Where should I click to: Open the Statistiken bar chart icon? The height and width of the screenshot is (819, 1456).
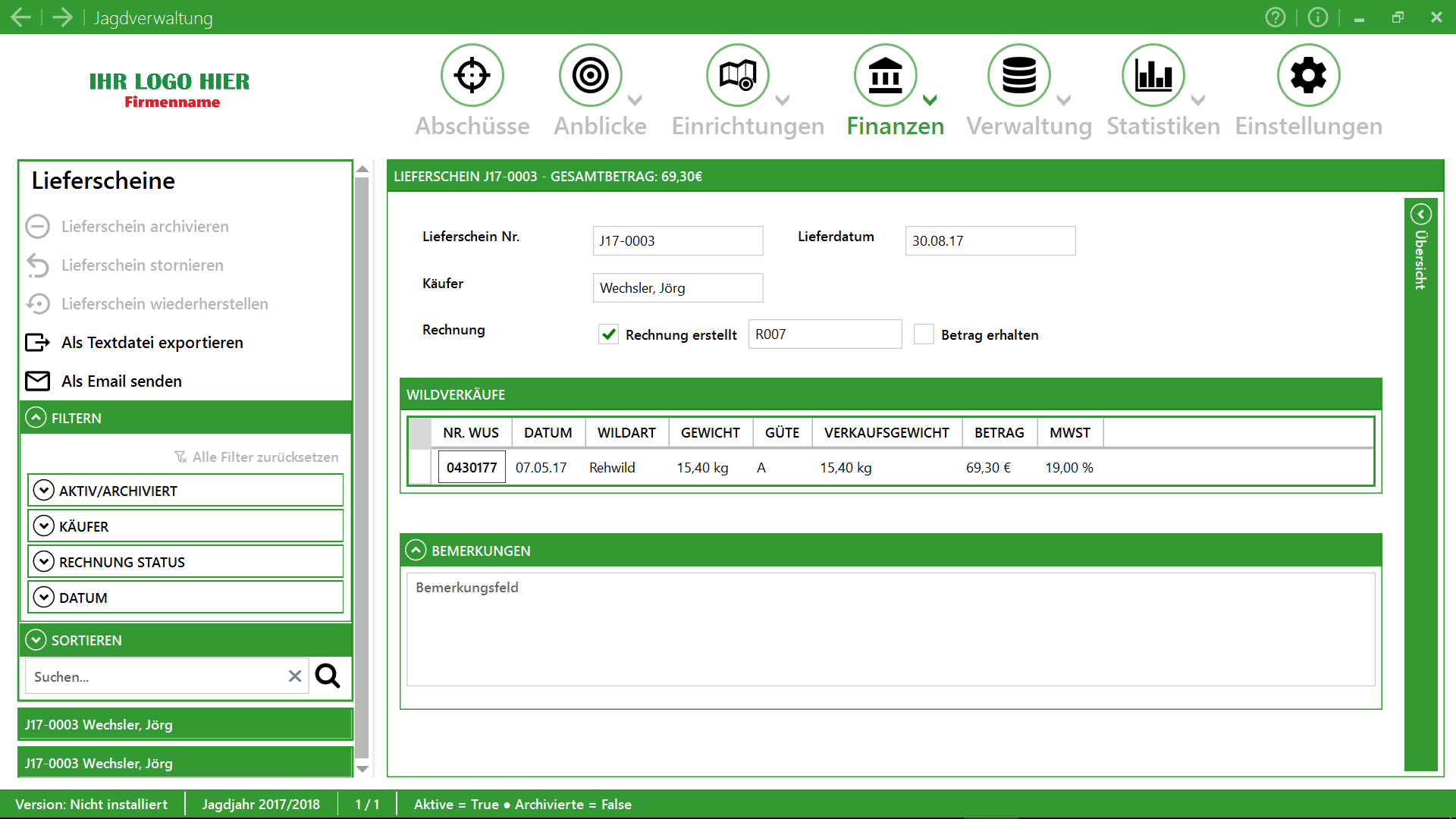(x=1153, y=75)
